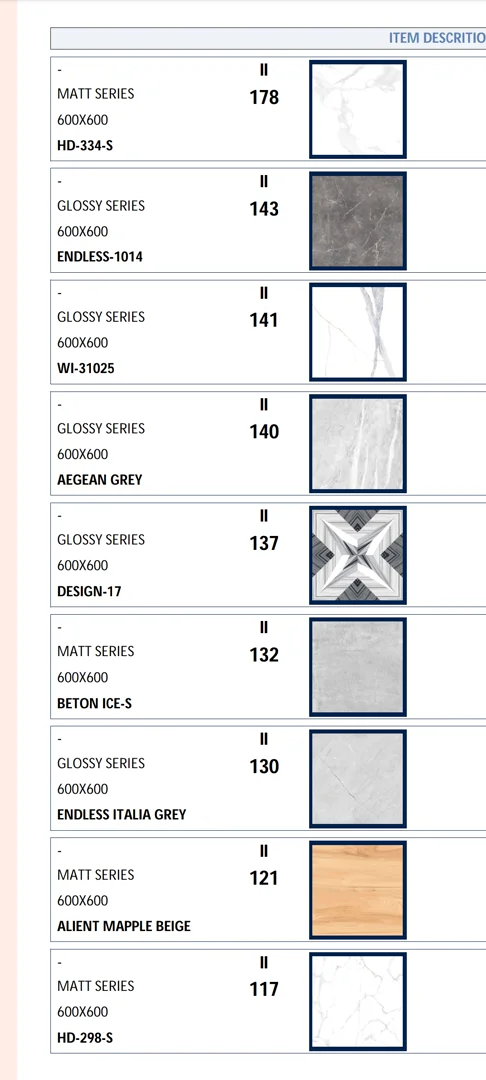
Task: Select the ALIENT MAPPLE BEIGE item name
Action: (x=124, y=926)
